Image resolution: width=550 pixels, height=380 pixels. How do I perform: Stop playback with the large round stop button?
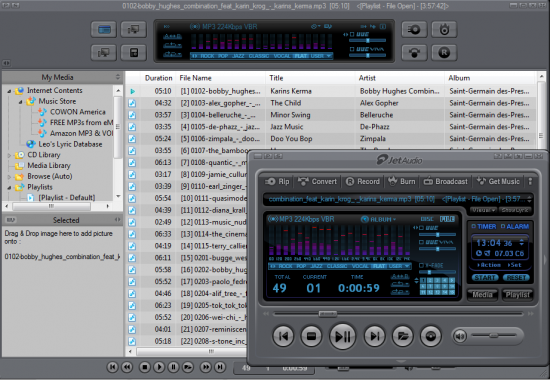[311, 336]
